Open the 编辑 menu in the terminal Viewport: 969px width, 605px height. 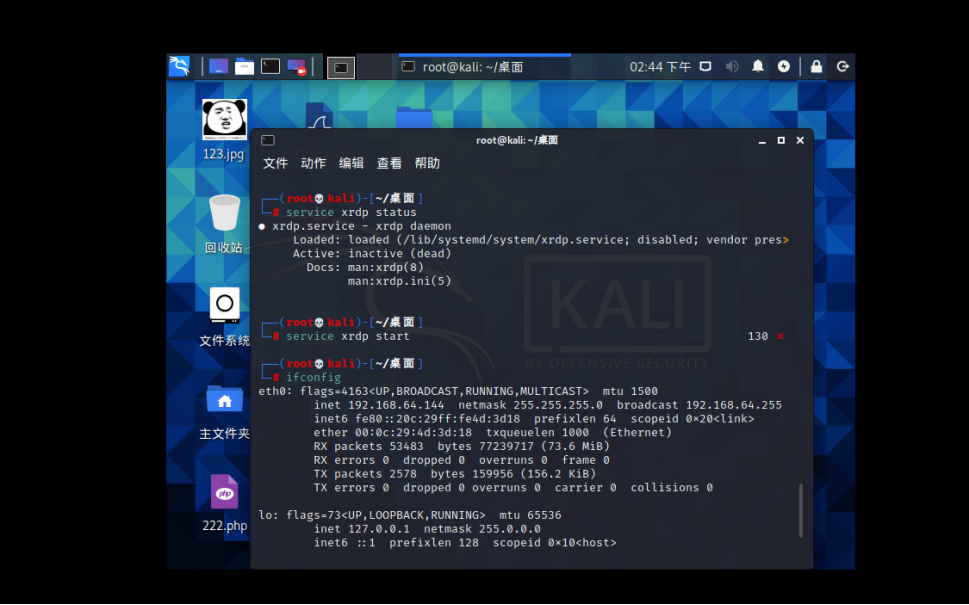(351, 163)
